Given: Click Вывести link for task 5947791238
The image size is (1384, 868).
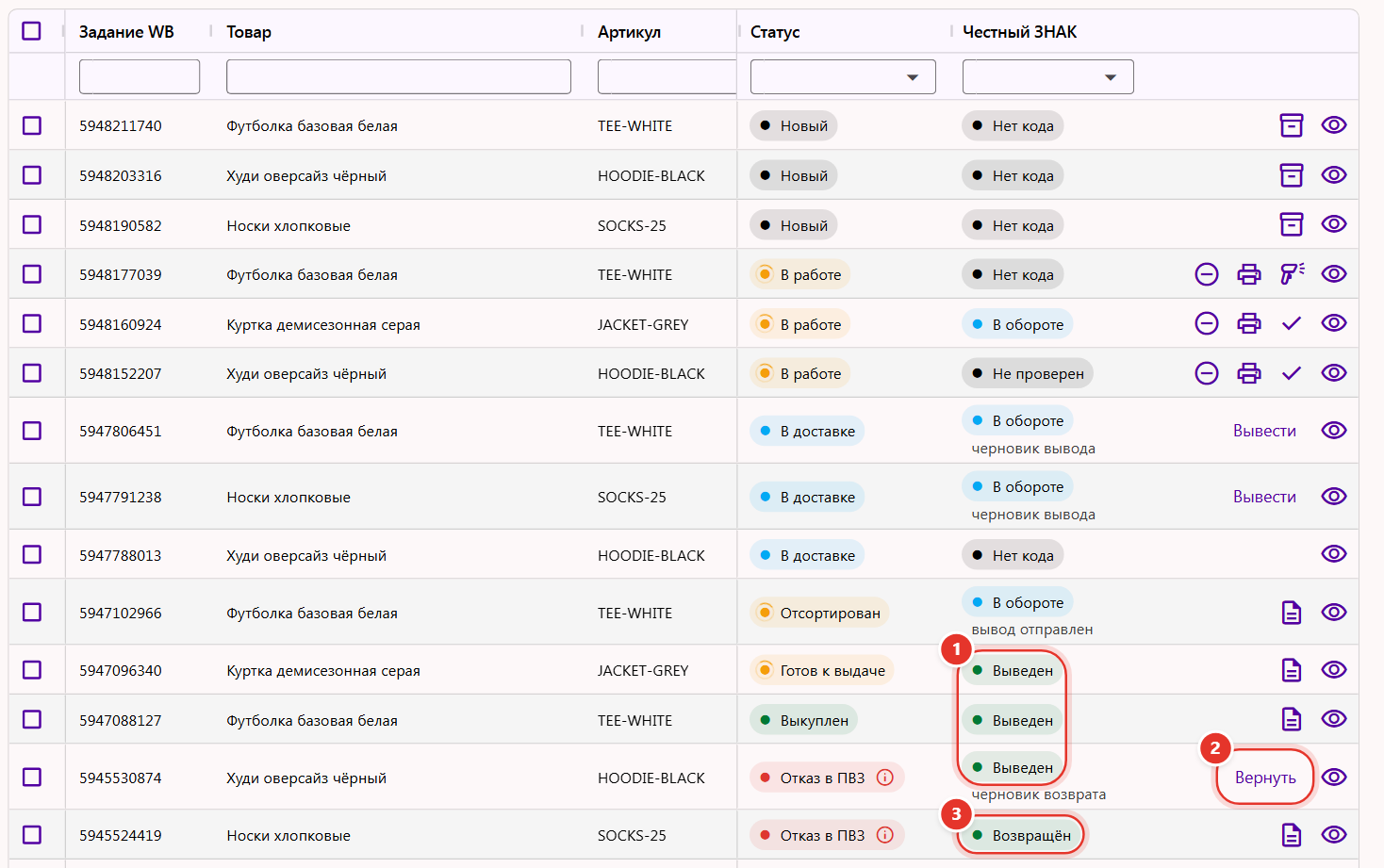Looking at the screenshot, I should click(x=1264, y=497).
